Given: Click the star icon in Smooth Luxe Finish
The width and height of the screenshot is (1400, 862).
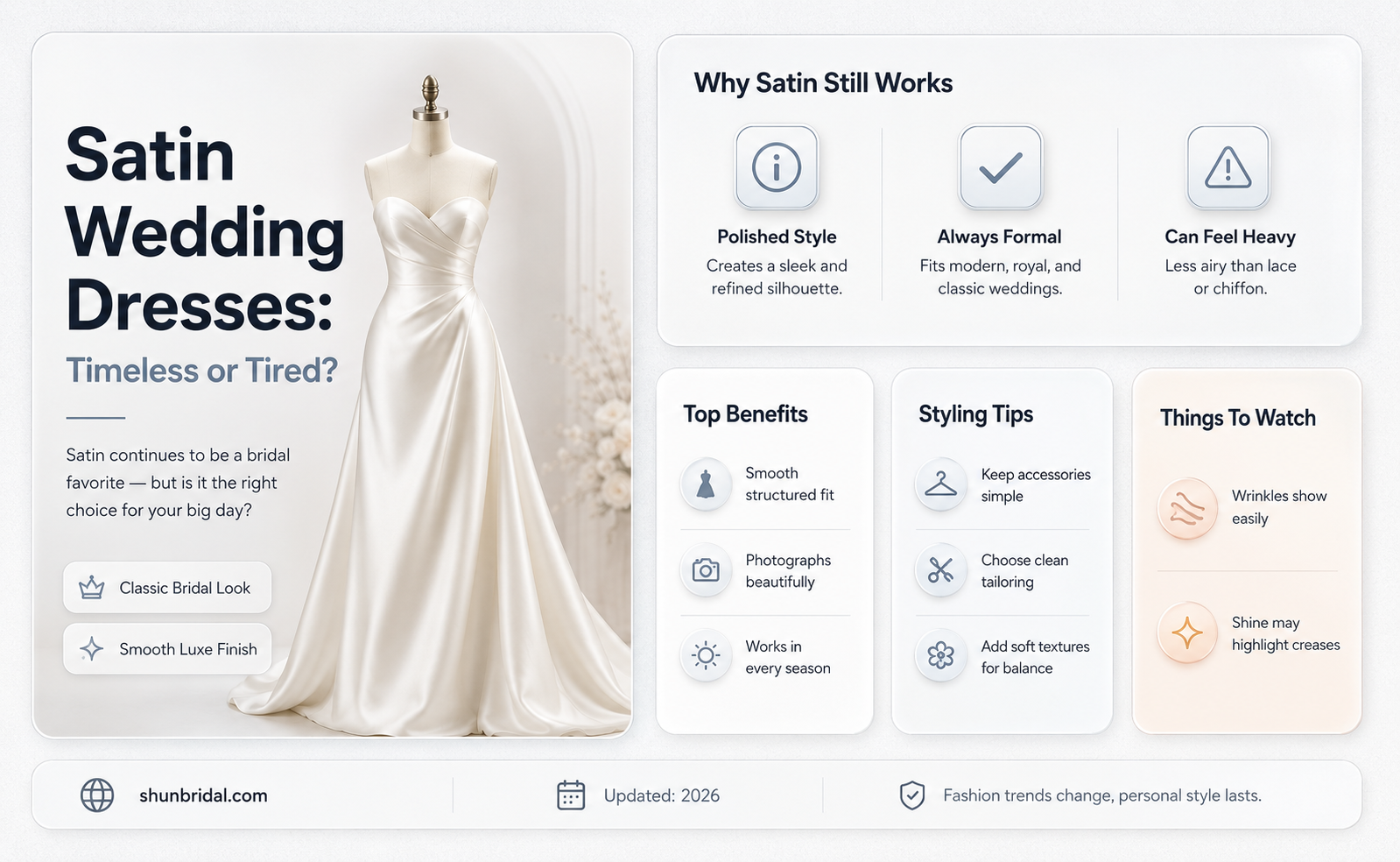Looking at the screenshot, I should pos(92,649).
